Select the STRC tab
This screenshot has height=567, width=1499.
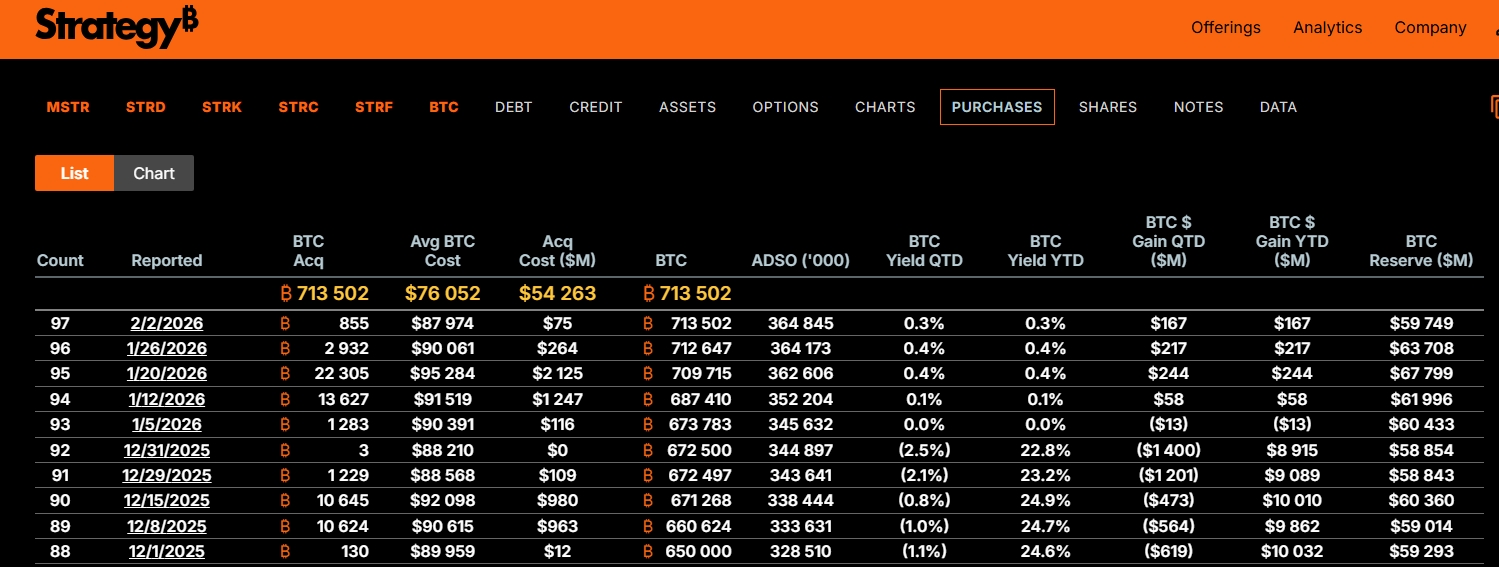[298, 107]
